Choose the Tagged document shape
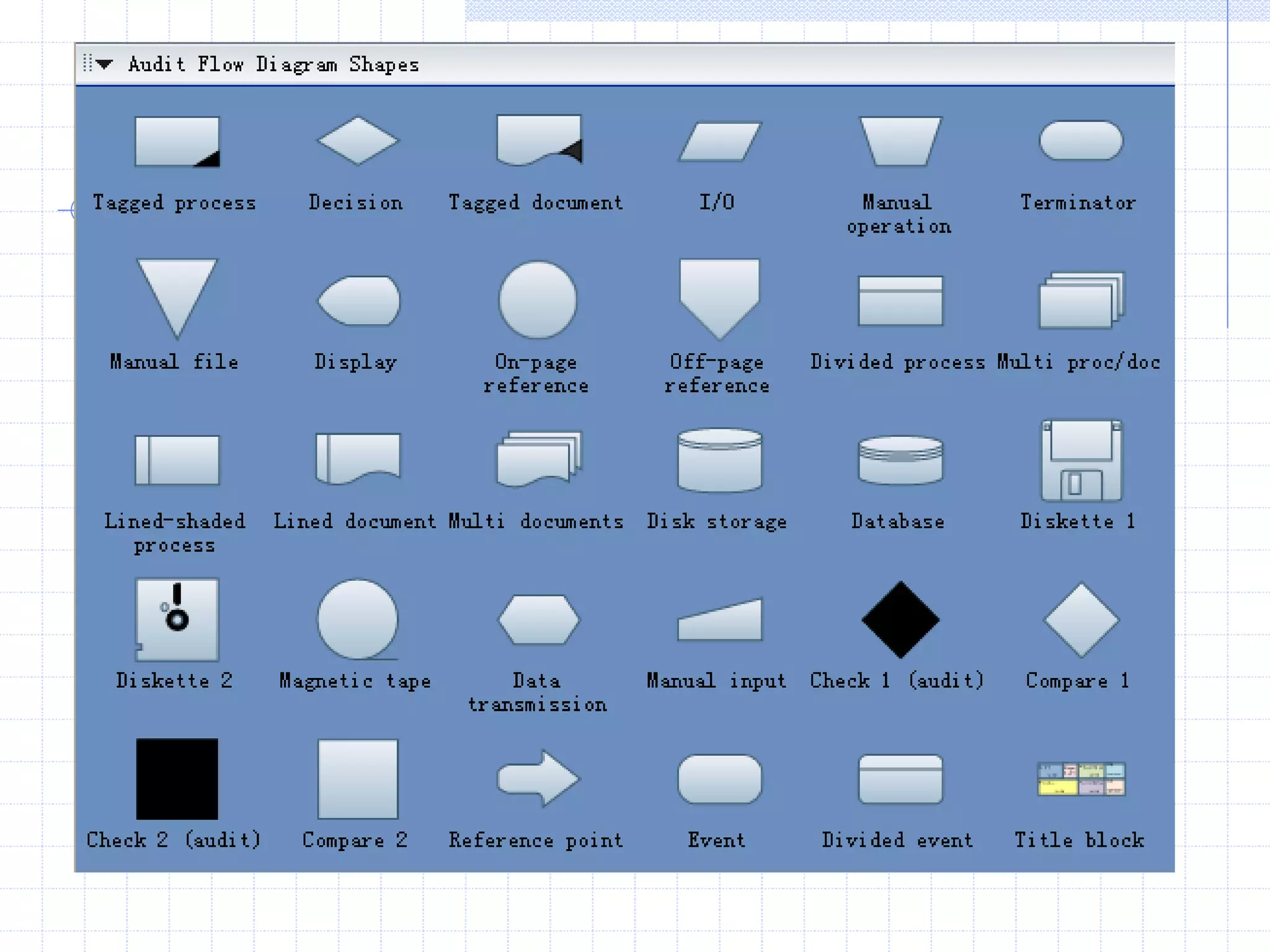Image resolution: width=1270 pixels, height=952 pixels. (538, 139)
